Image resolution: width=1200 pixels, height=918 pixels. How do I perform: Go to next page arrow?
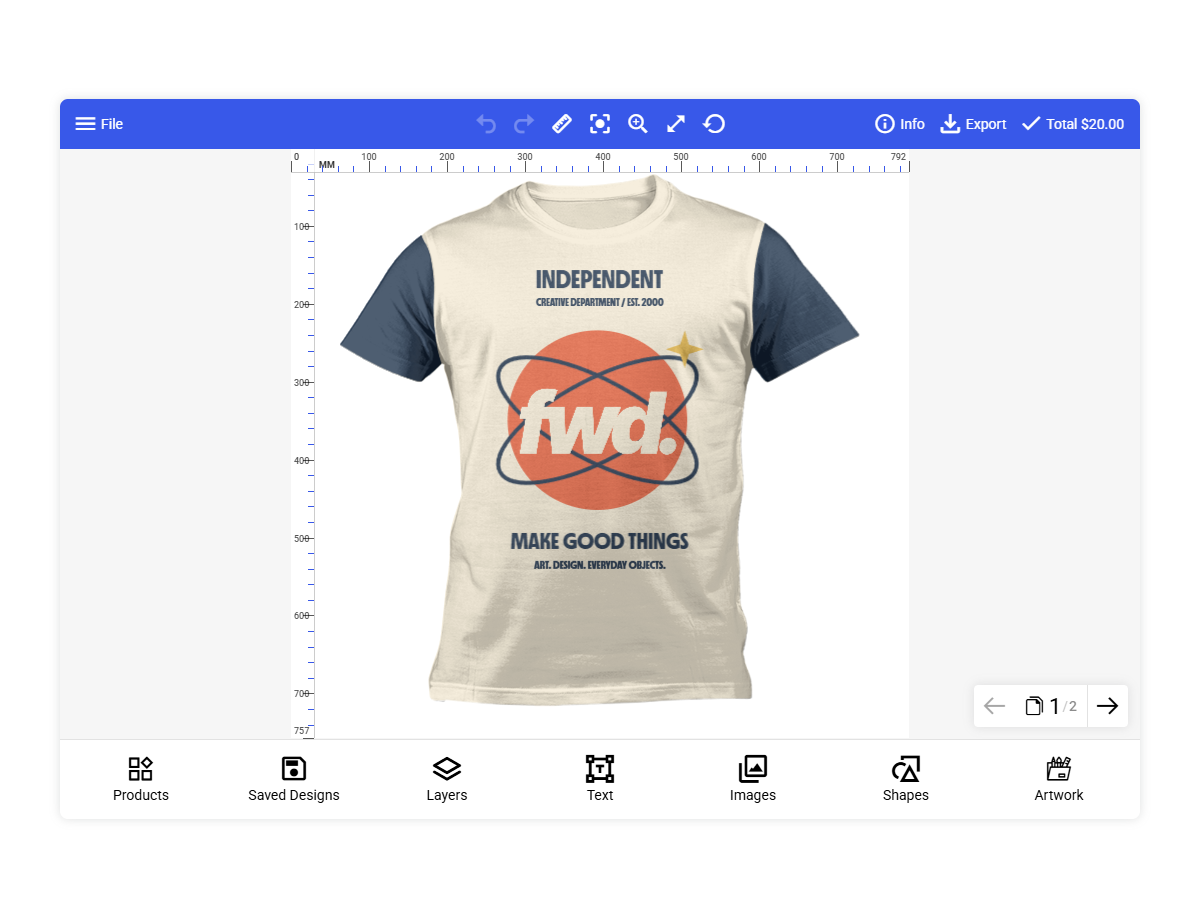tap(1107, 706)
